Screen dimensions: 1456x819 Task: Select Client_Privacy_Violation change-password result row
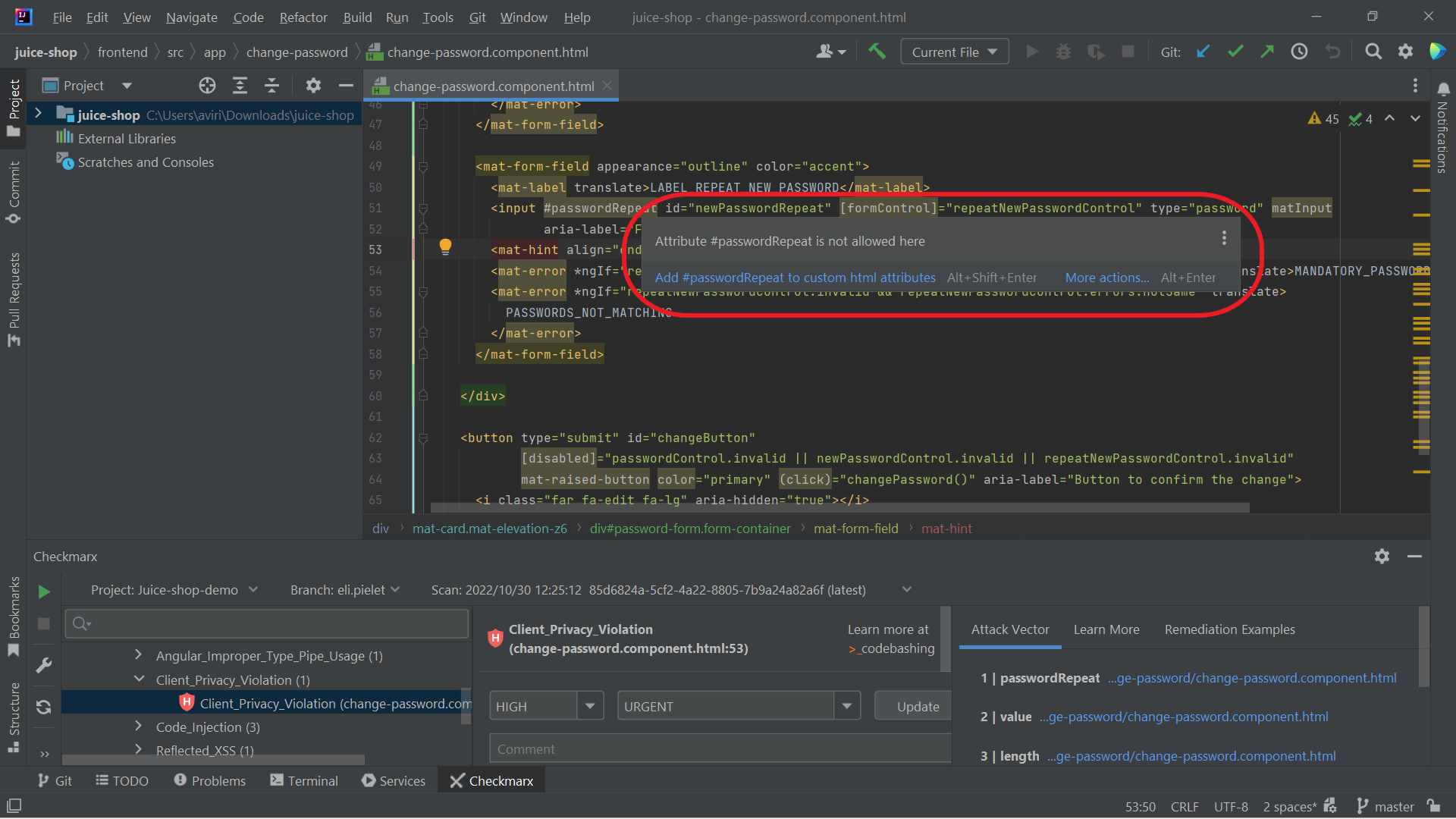click(x=265, y=703)
